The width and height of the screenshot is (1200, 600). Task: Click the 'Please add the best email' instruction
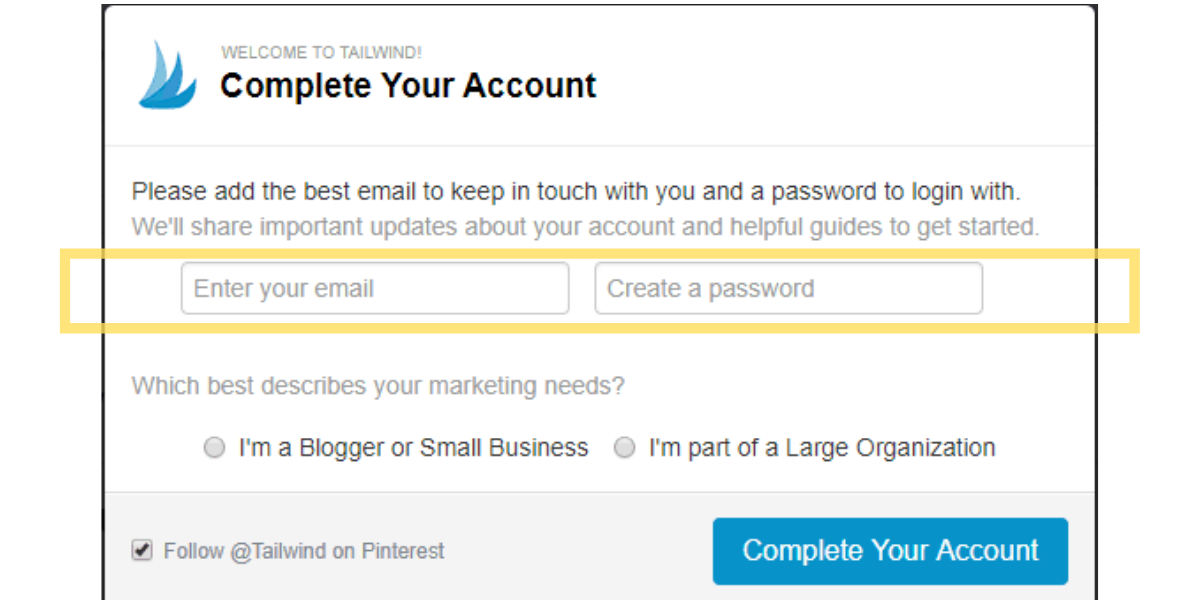(x=576, y=191)
